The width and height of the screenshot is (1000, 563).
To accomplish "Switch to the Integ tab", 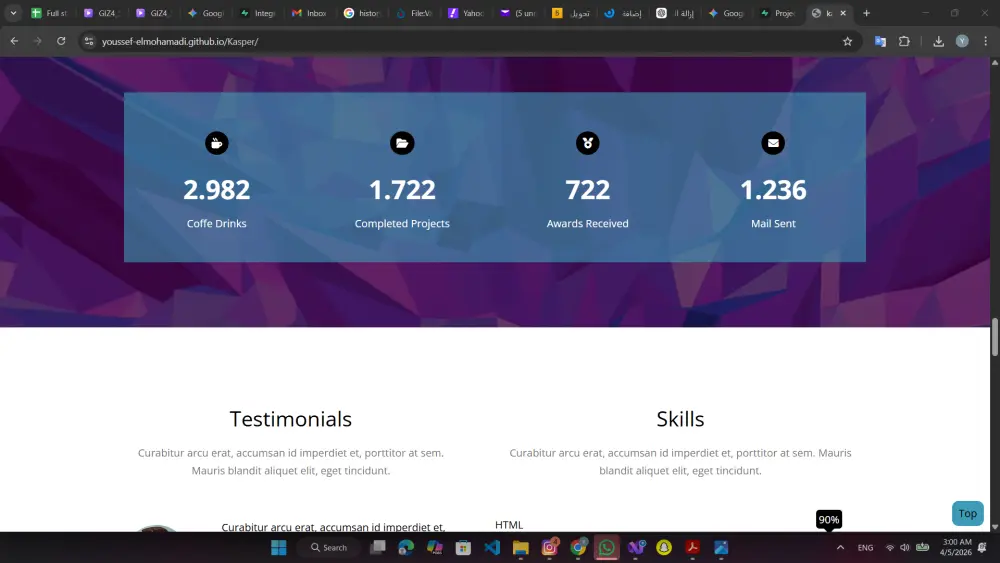I will click(258, 13).
